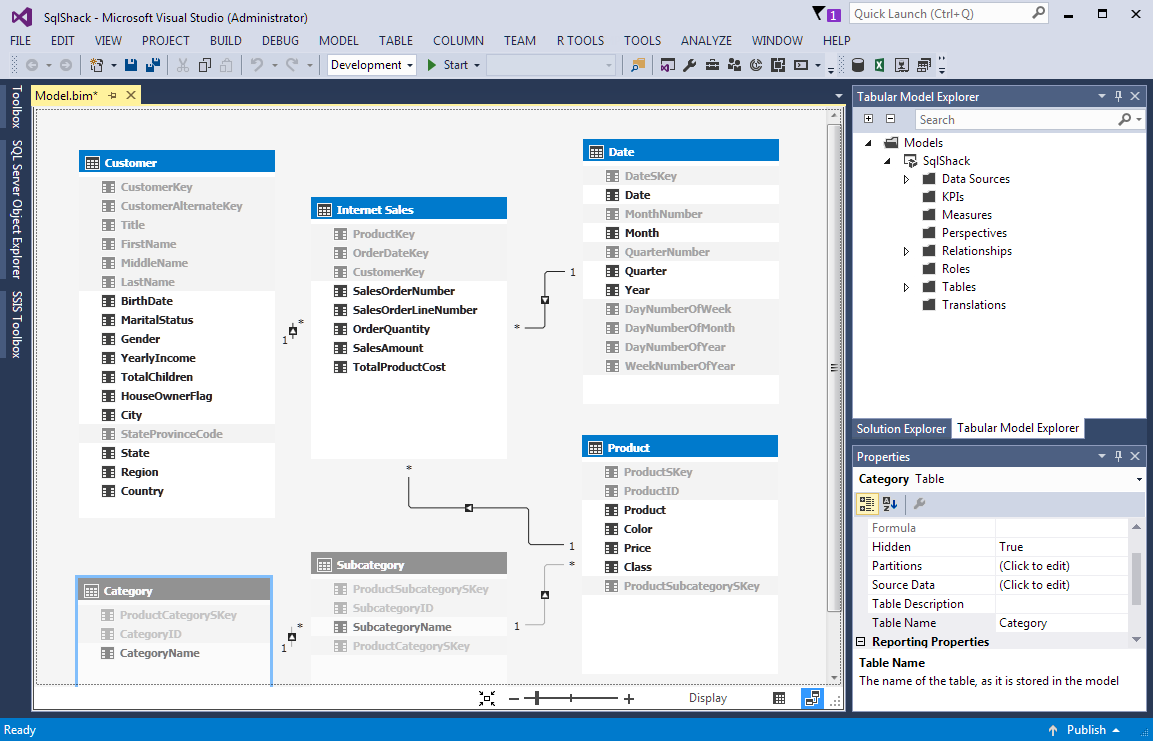Viewport: 1153px width, 741px height.
Task: Click the Excel icon in the toolbar
Action: 879,65
